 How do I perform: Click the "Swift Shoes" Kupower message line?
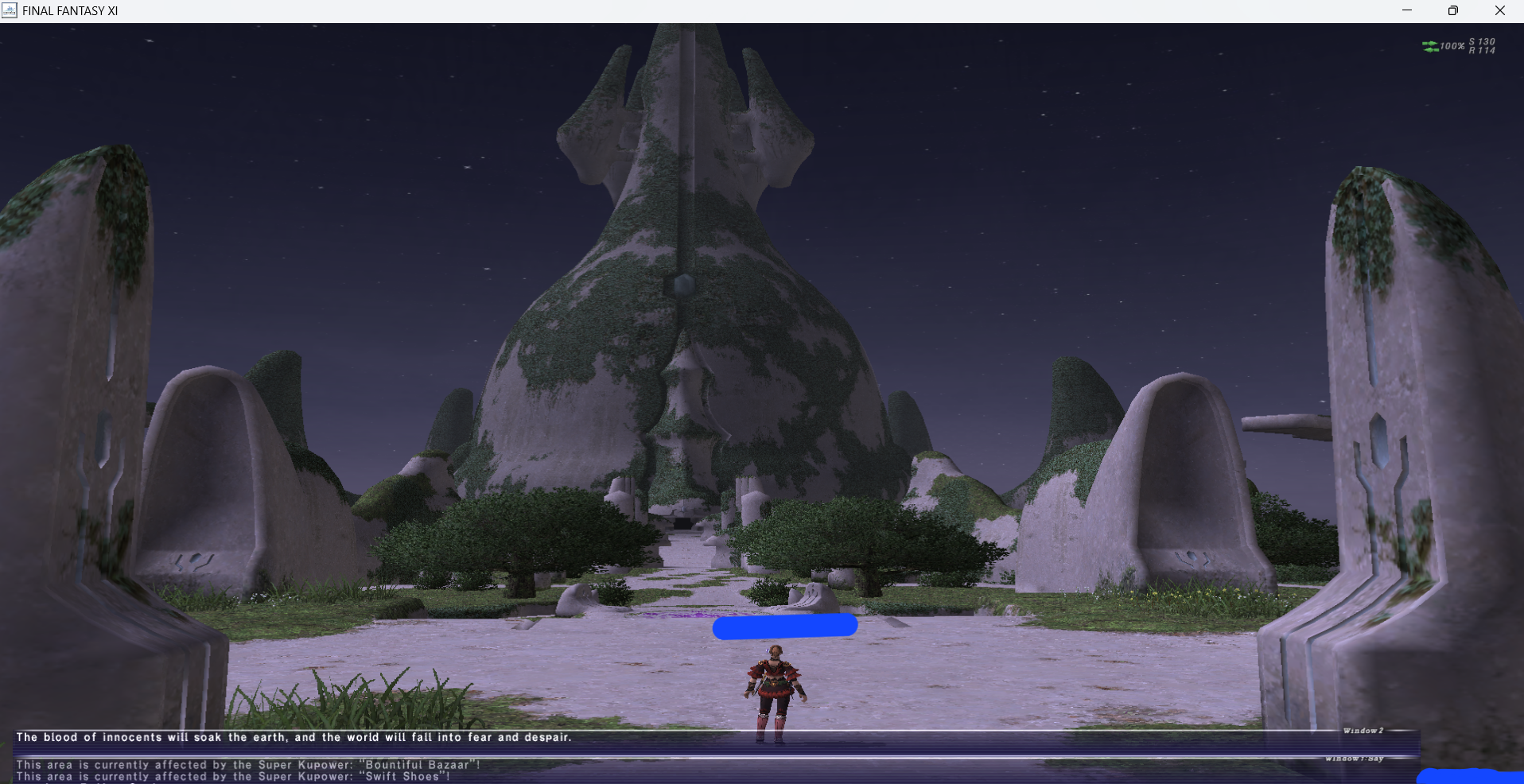(x=233, y=776)
